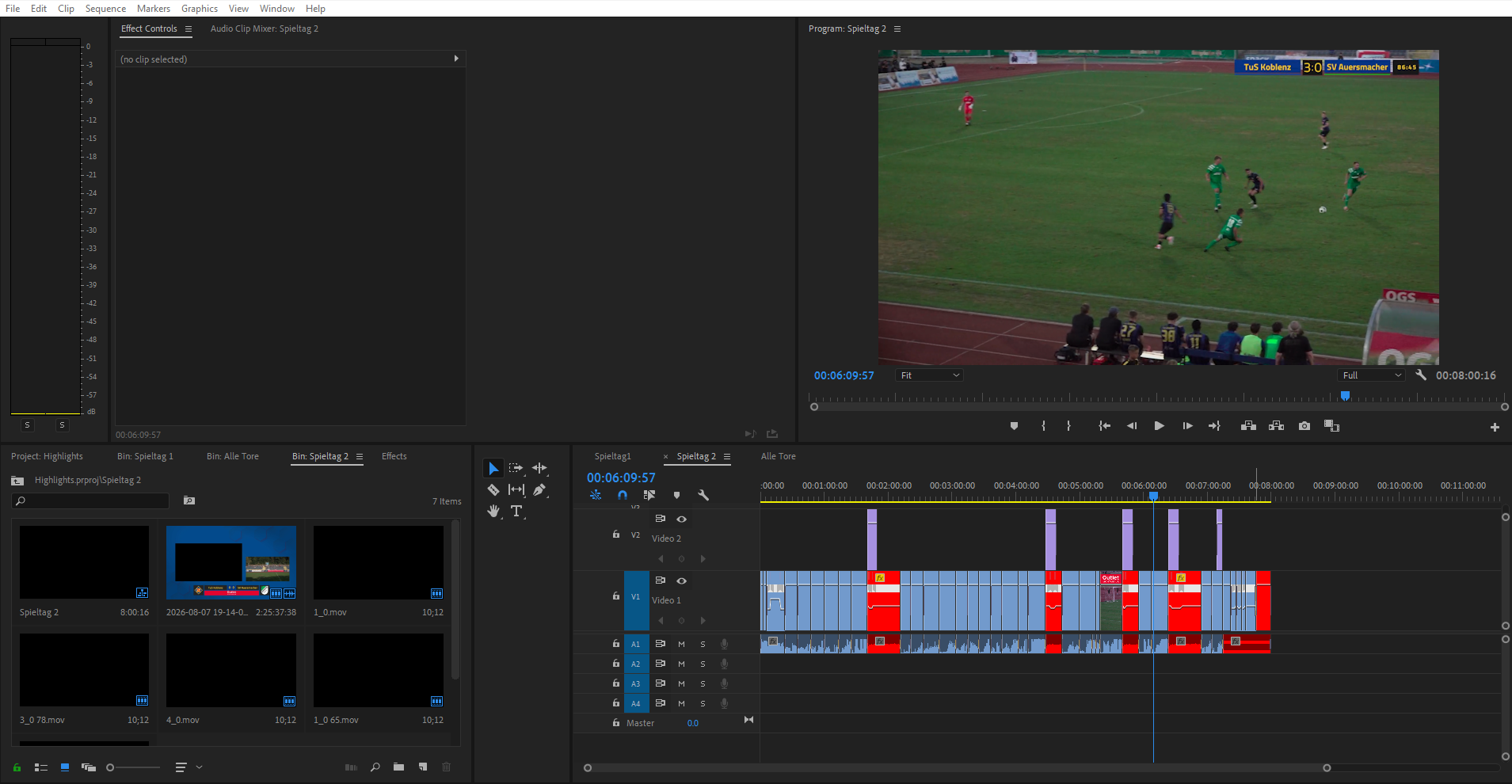Toggle Video 2 track output eye
This screenshot has width=1512, height=784.
pyautogui.click(x=681, y=519)
